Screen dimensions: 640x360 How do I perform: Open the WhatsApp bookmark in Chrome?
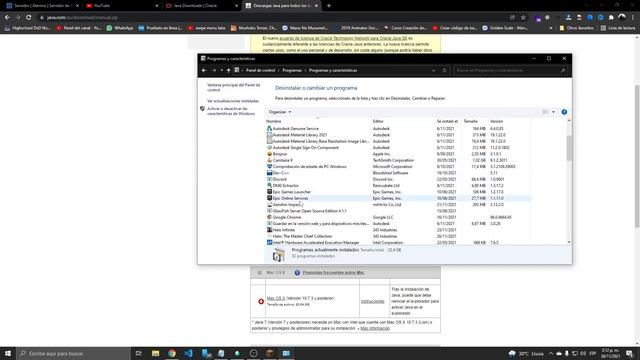pos(120,28)
